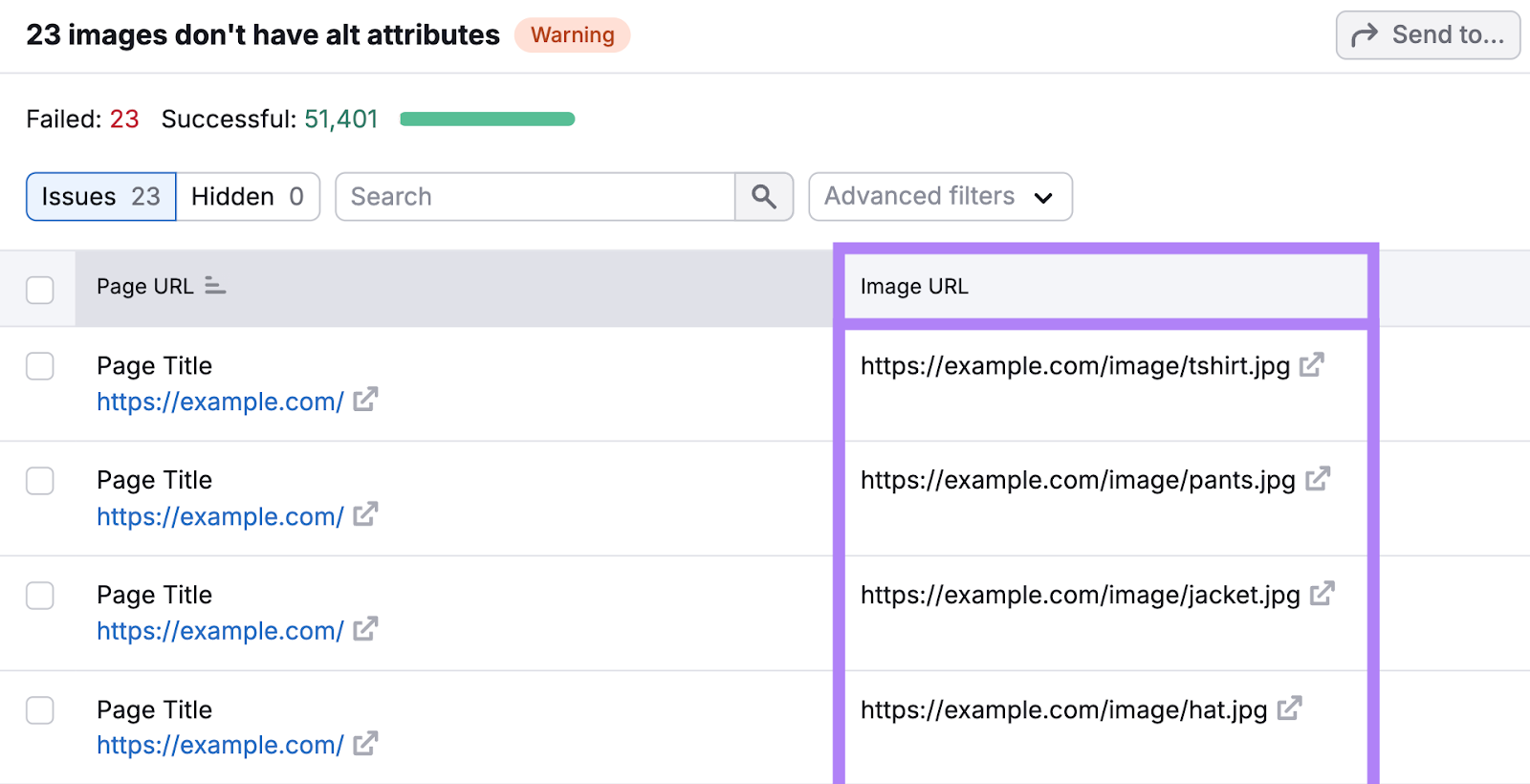Switch to the Issues 23 tab
Image resolution: width=1530 pixels, height=784 pixels.
(101, 197)
